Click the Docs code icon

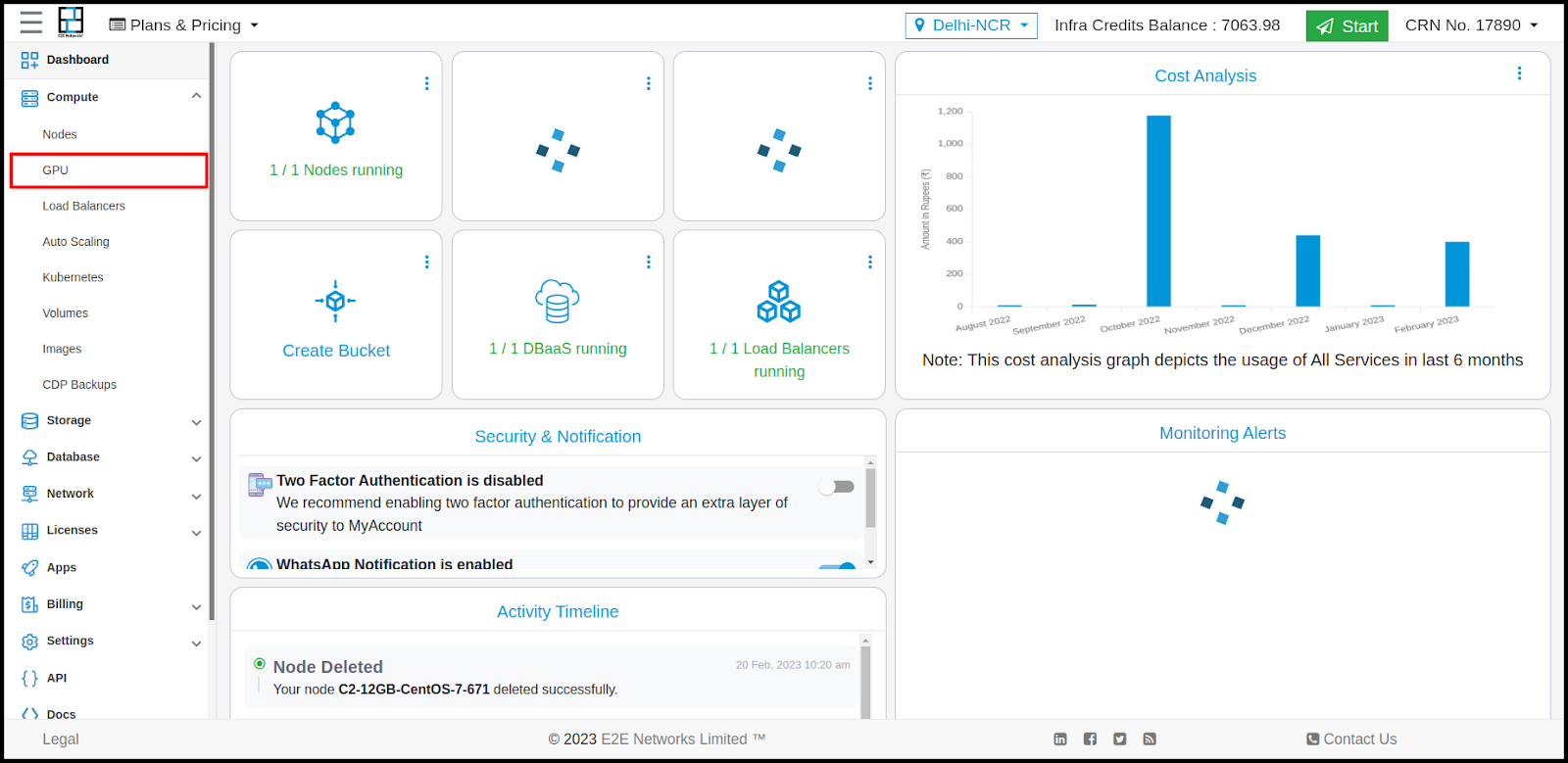(29, 714)
